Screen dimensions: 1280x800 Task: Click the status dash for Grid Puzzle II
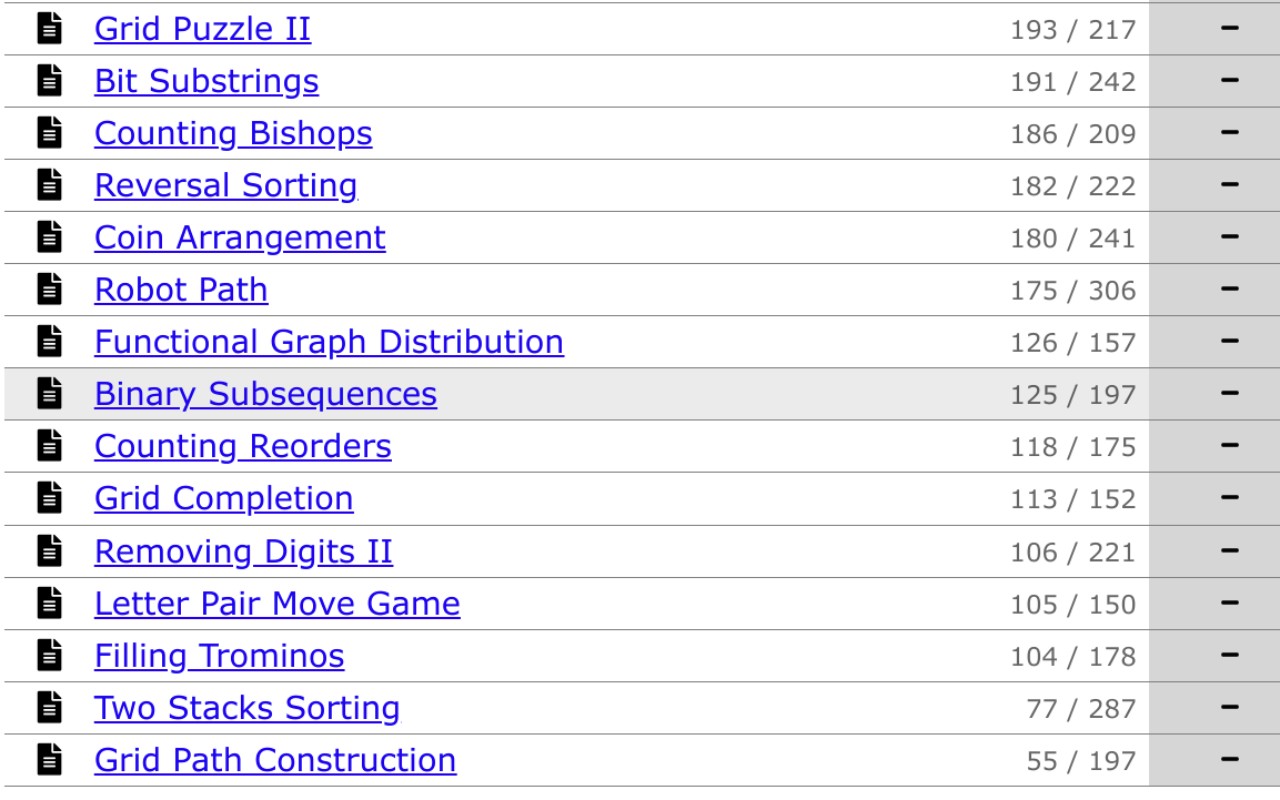(x=1230, y=29)
